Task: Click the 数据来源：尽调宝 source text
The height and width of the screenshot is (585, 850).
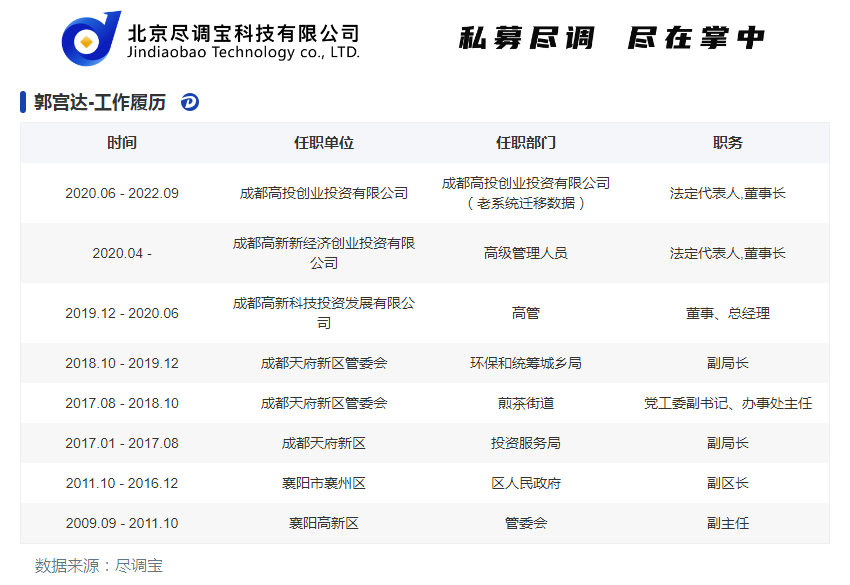Action: click(x=99, y=565)
